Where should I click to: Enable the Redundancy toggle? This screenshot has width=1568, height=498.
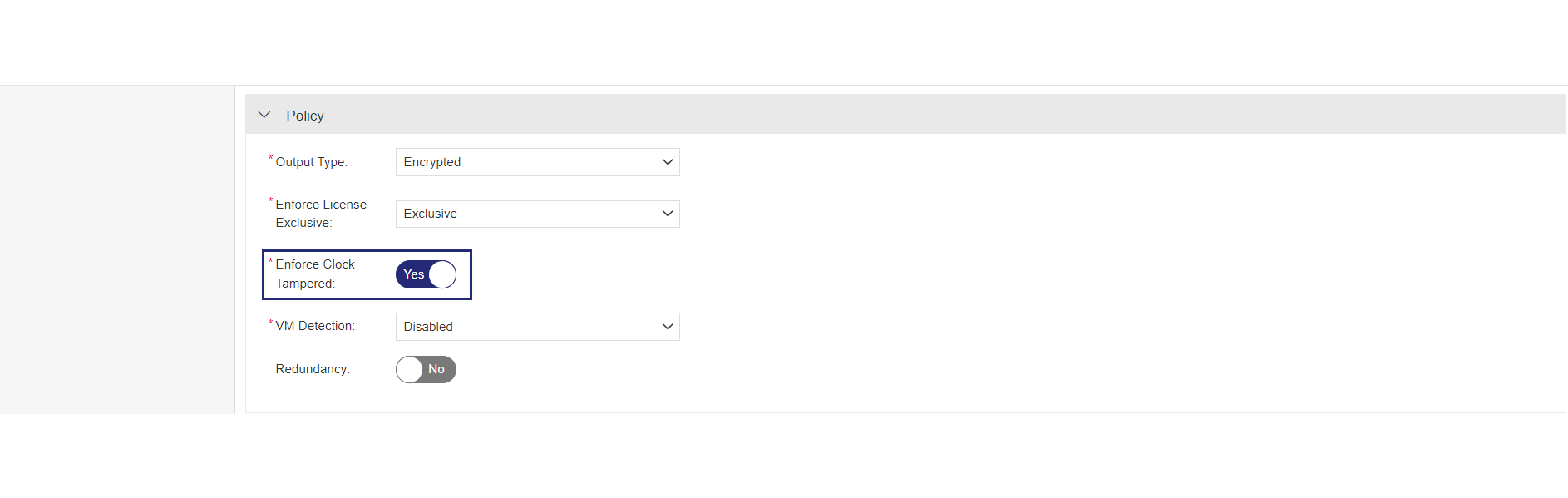[426, 369]
